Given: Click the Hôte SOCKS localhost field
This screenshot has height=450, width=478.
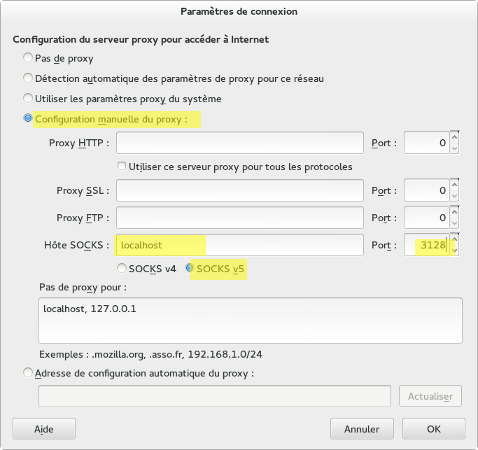Looking at the screenshot, I should pos(240,245).
